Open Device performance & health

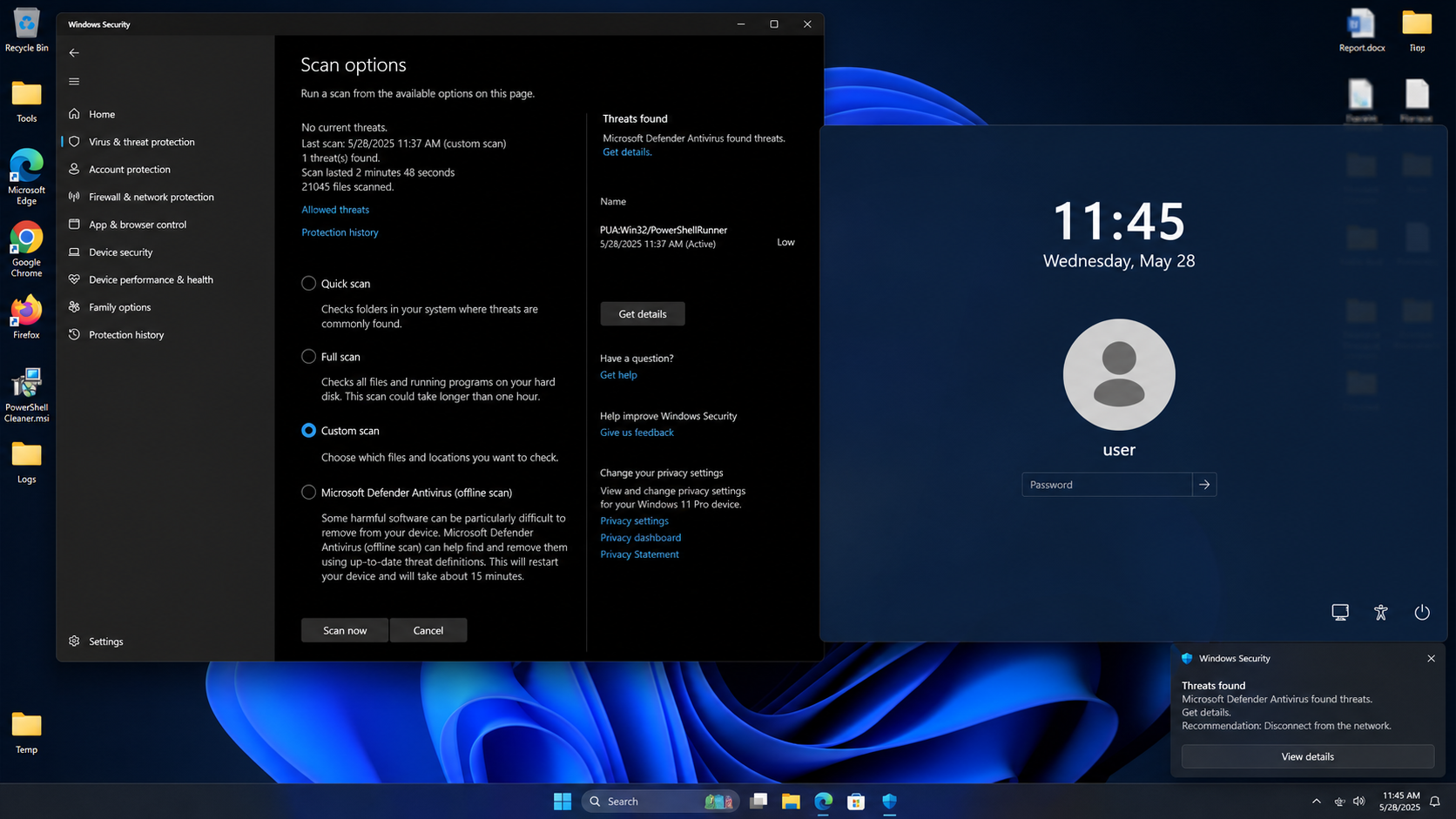(x=151, y=279)
